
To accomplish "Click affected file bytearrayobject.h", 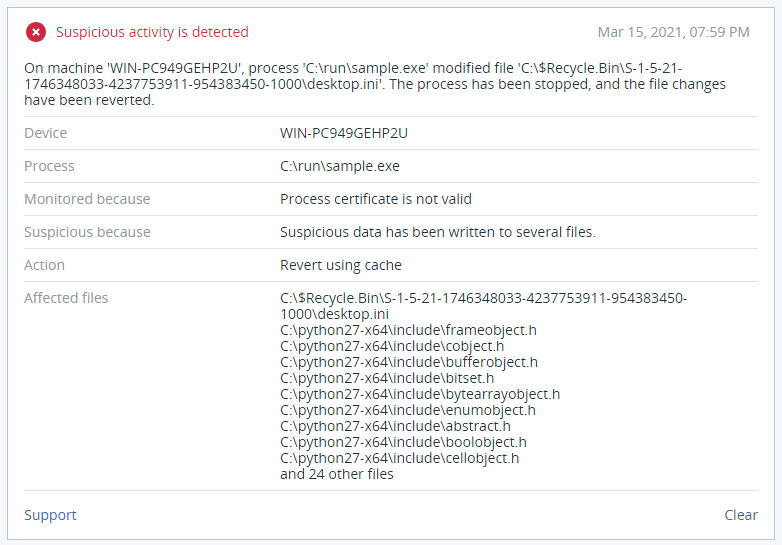I will [420, 394].
